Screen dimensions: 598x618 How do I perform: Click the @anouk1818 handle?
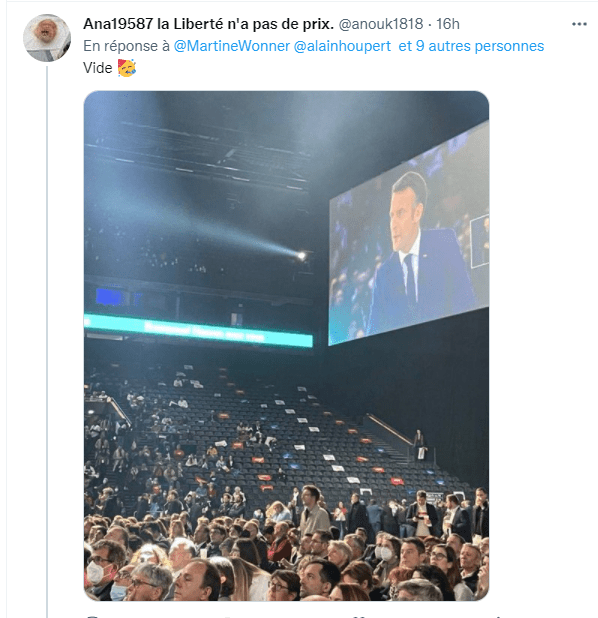tap(381, 24)
